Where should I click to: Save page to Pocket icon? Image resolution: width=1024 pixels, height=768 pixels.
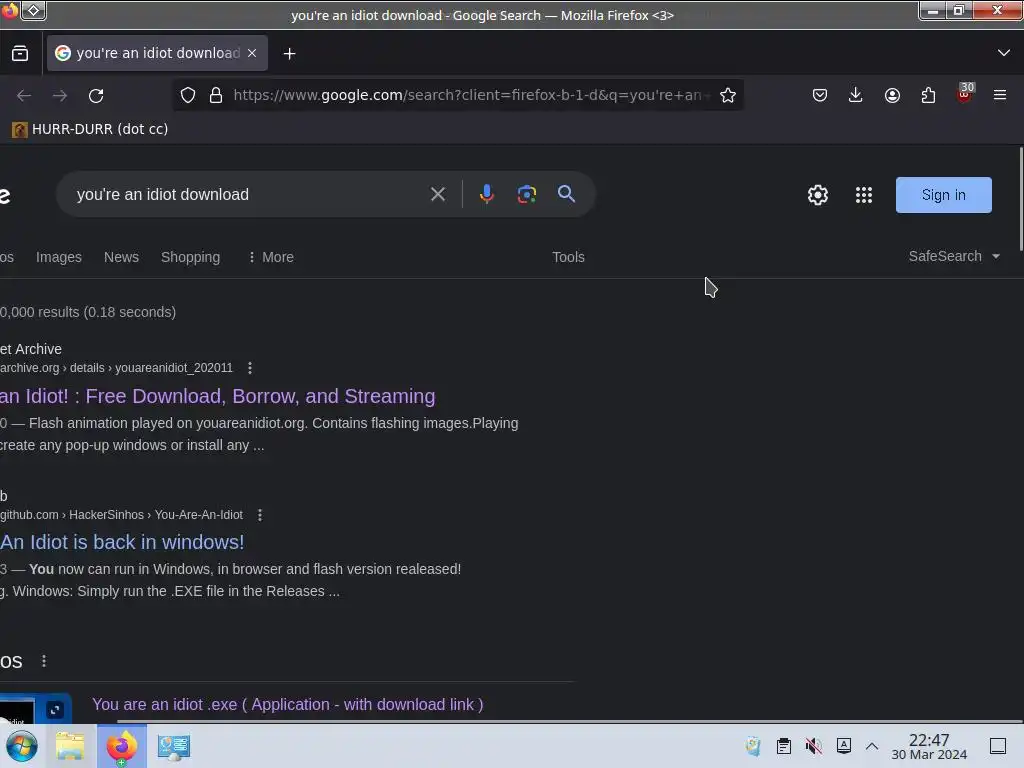pos(820,95)
